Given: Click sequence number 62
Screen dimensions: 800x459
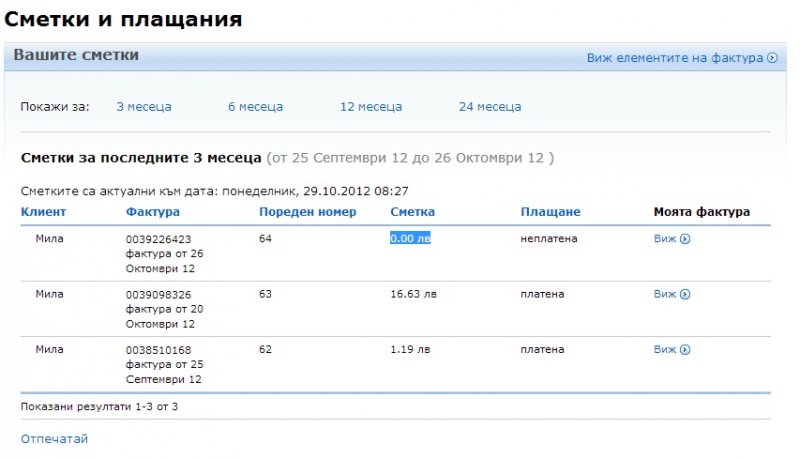Looking at the screenshot, I should click(265, 349).
